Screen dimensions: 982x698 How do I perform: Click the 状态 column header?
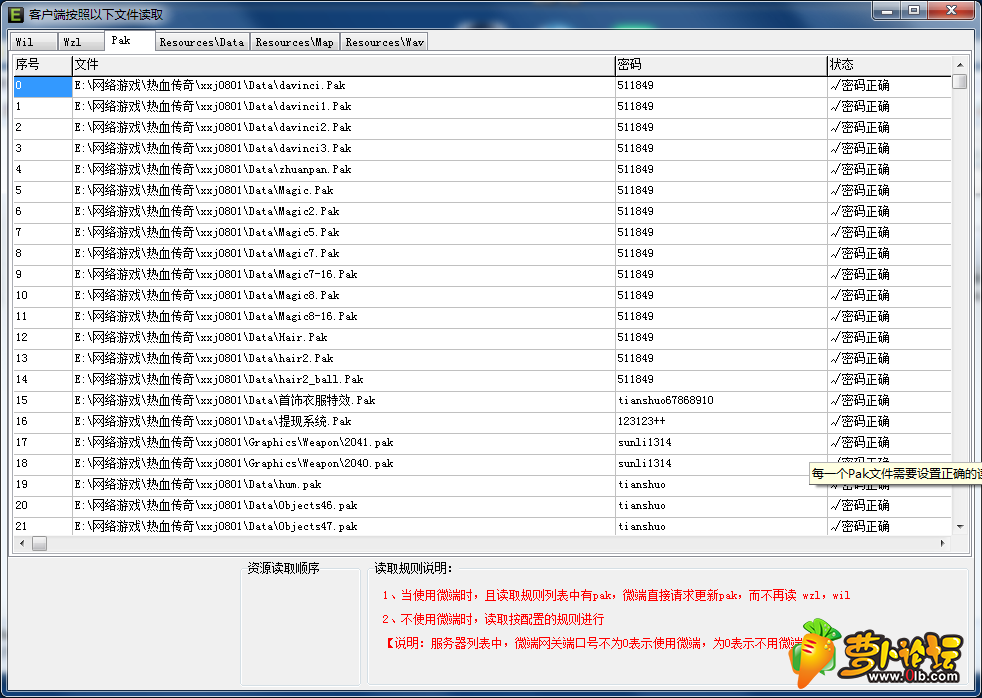[889, 64]
